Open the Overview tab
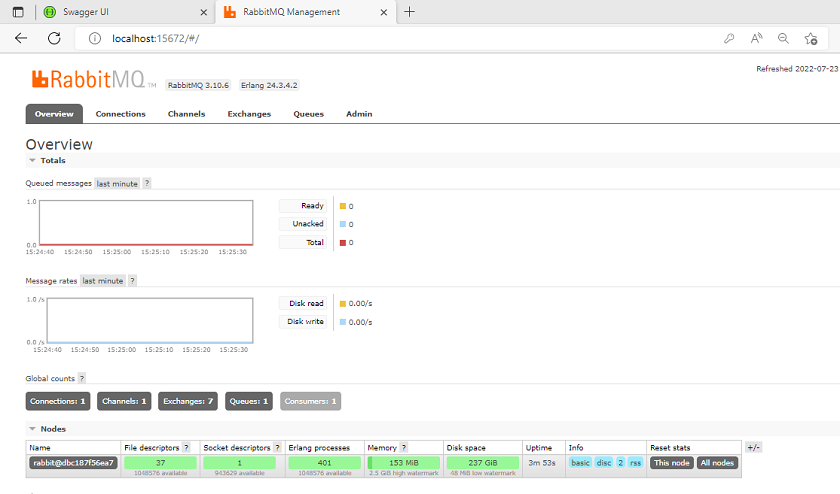 point(54,114)
